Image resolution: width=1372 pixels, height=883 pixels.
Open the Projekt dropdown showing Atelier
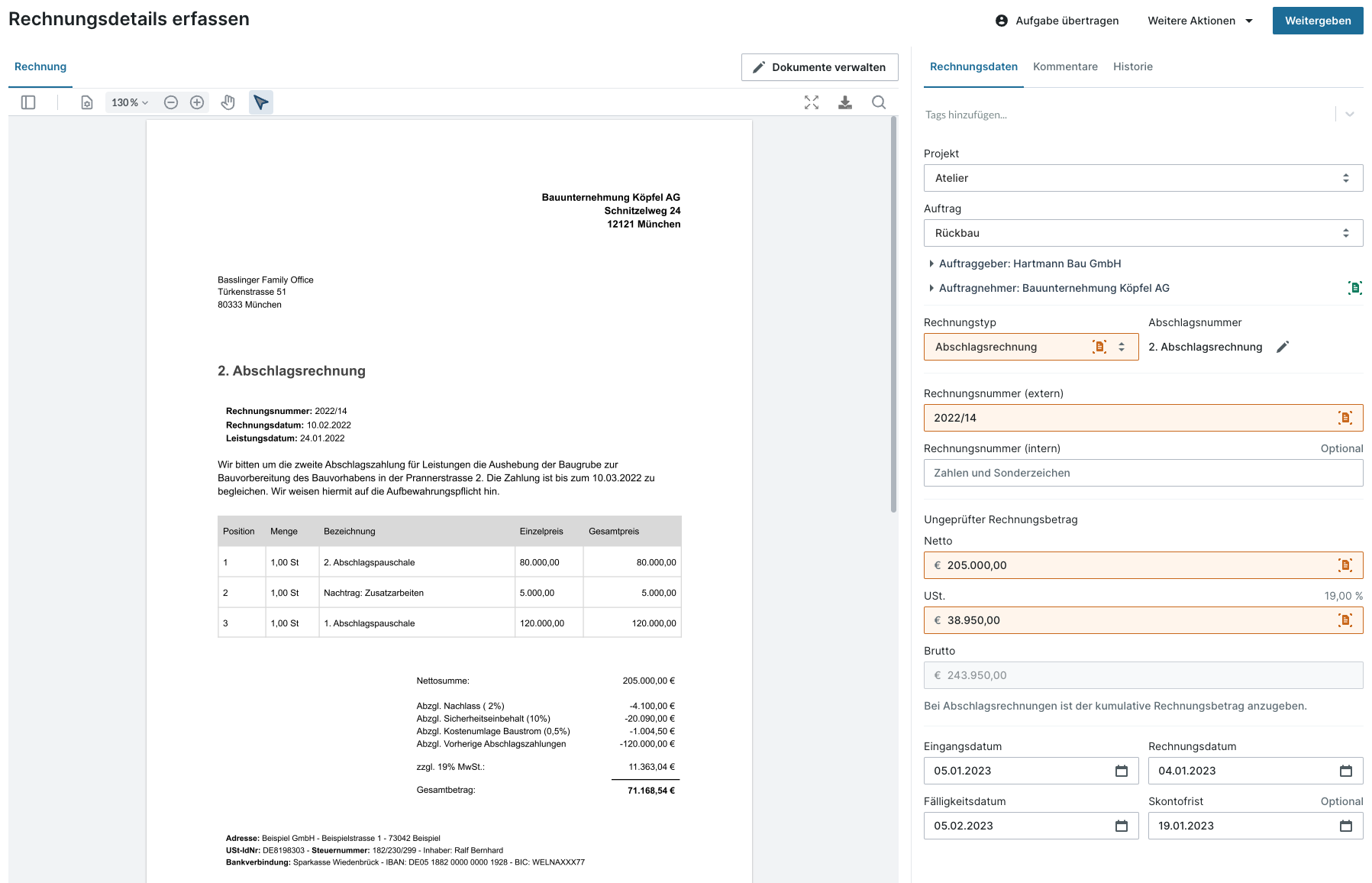click(x=1143, y=178)
